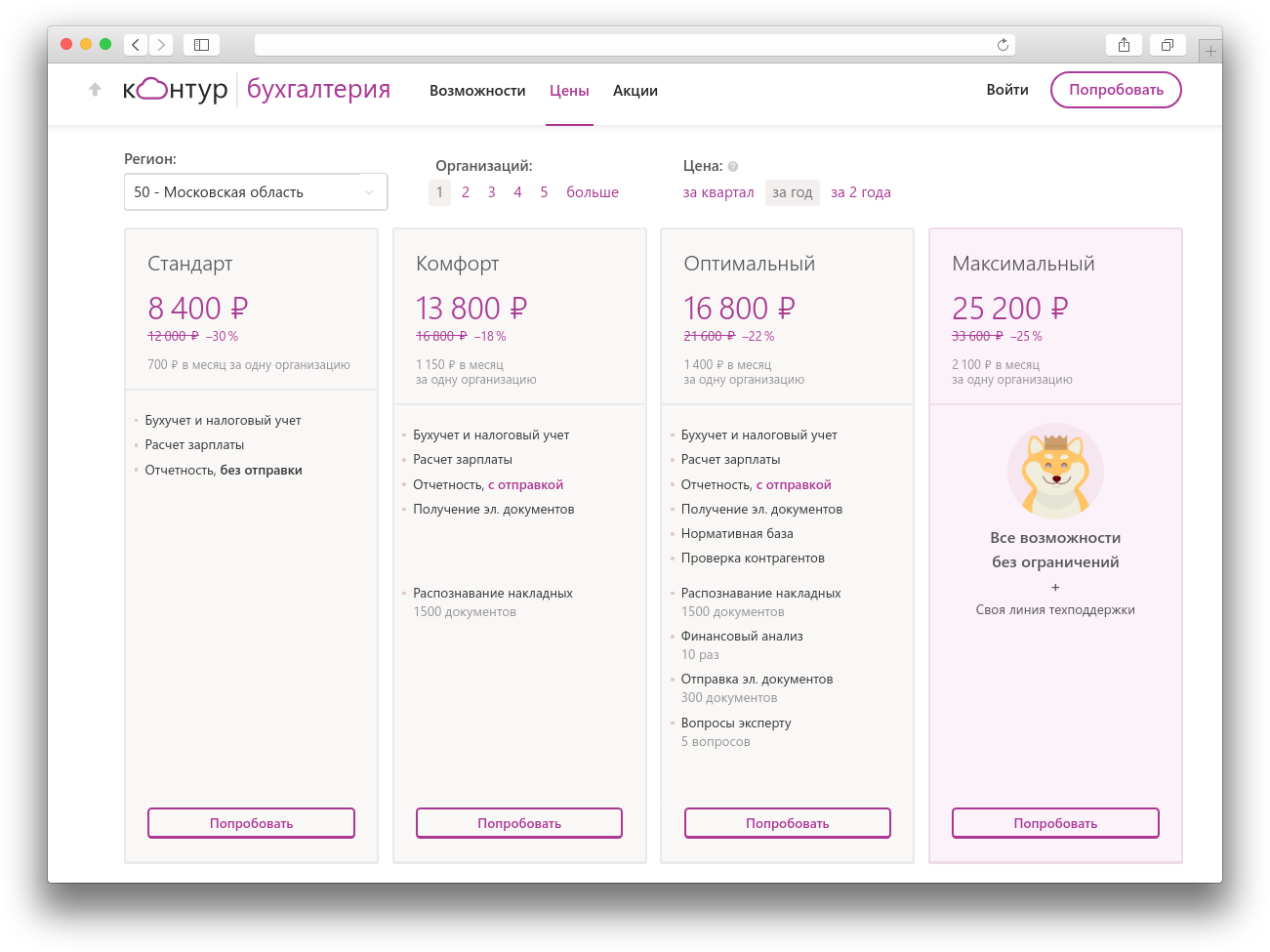Click the scroll-to-top arrow beside logo
Viewport: 1270px width, 952px height.
pos(95,90)
